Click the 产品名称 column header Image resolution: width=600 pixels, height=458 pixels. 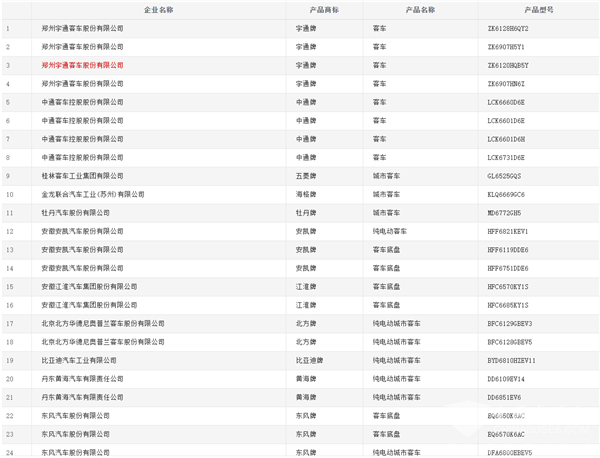pyautogui.click(x=420, y=9)
